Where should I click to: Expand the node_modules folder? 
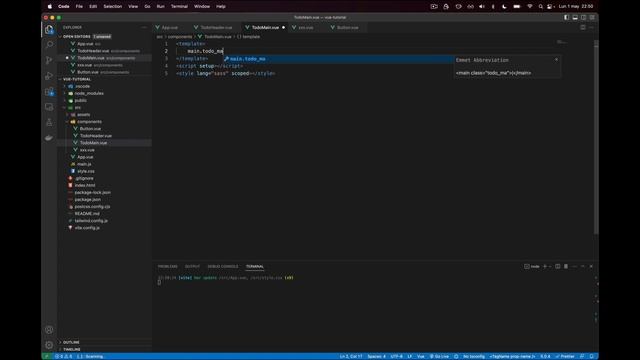click(x=89, y=93)
